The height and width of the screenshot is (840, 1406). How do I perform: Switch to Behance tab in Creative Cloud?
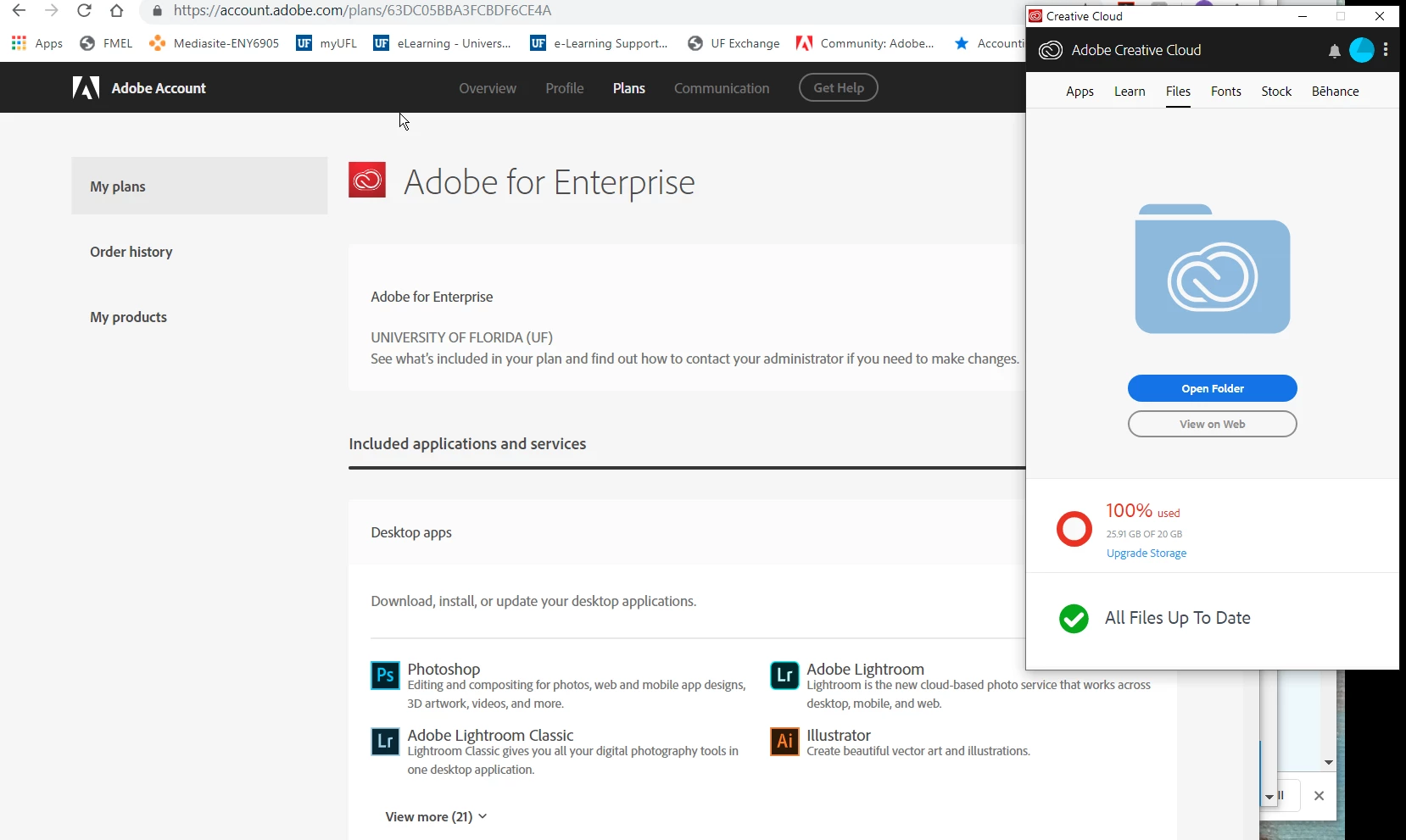pyautogui.click(x=1336, y=92)
